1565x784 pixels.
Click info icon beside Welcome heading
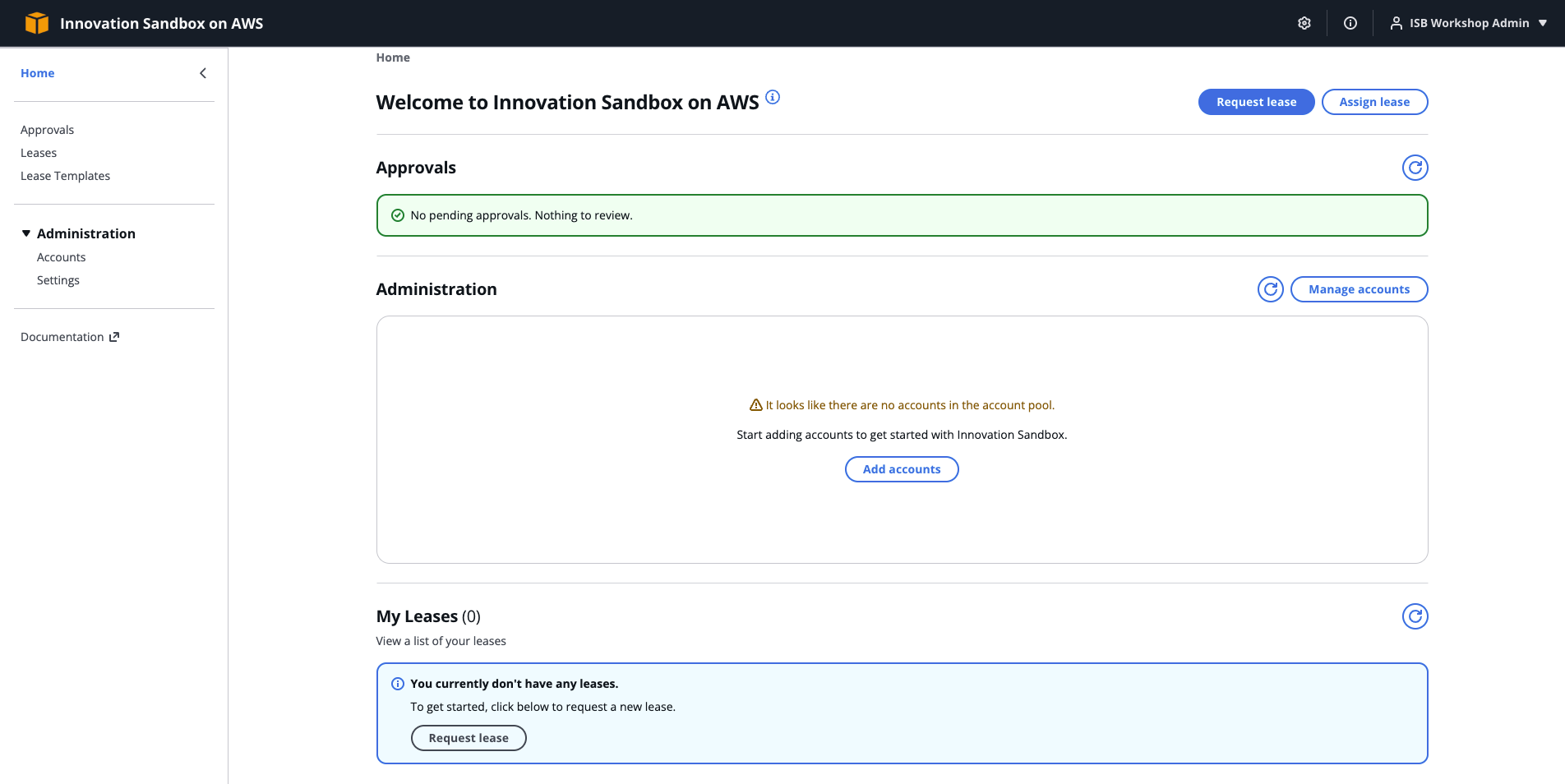point(773,97)
